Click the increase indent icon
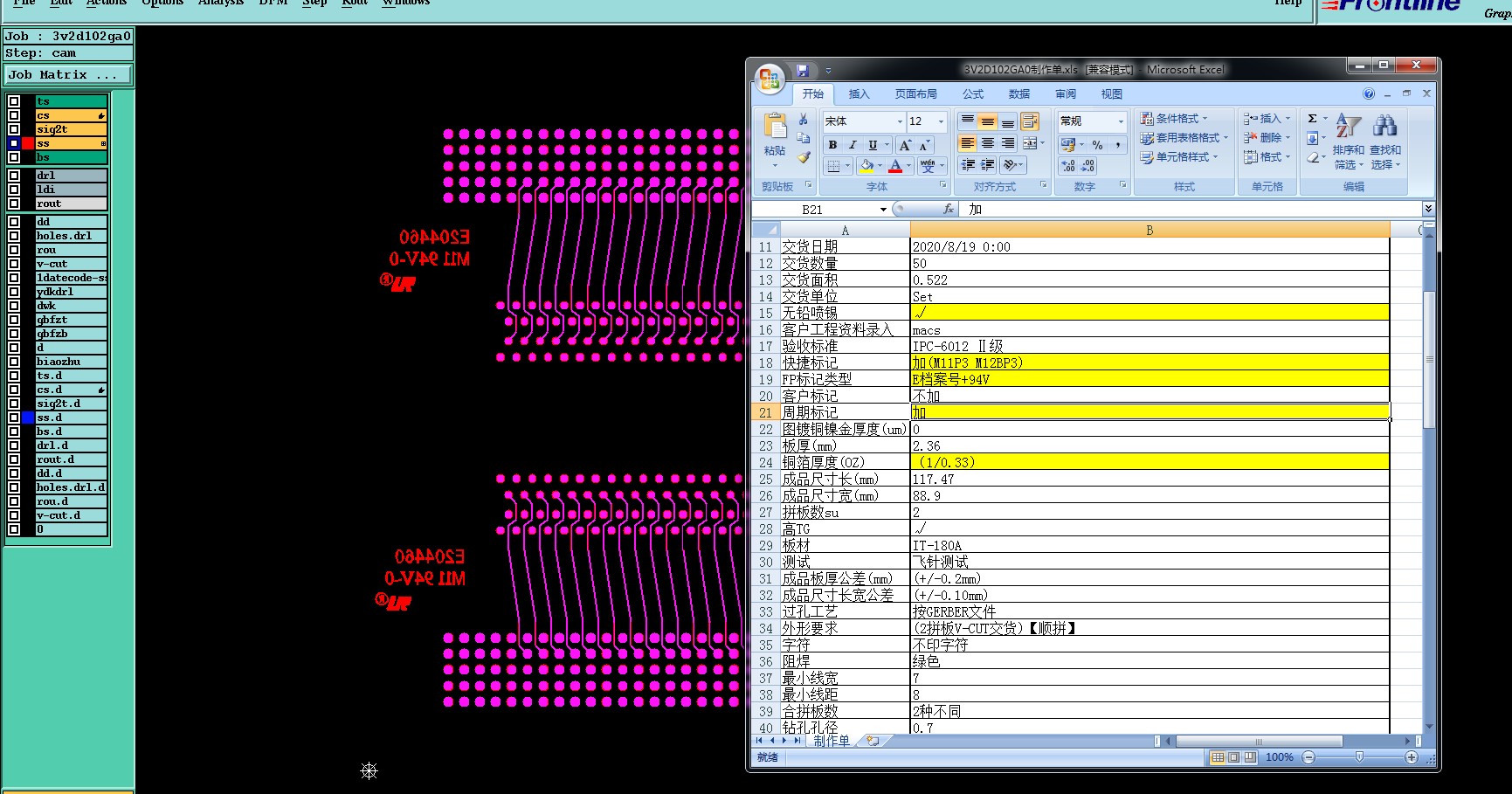This screenshot has width=1512, height=794. (988, 164)
